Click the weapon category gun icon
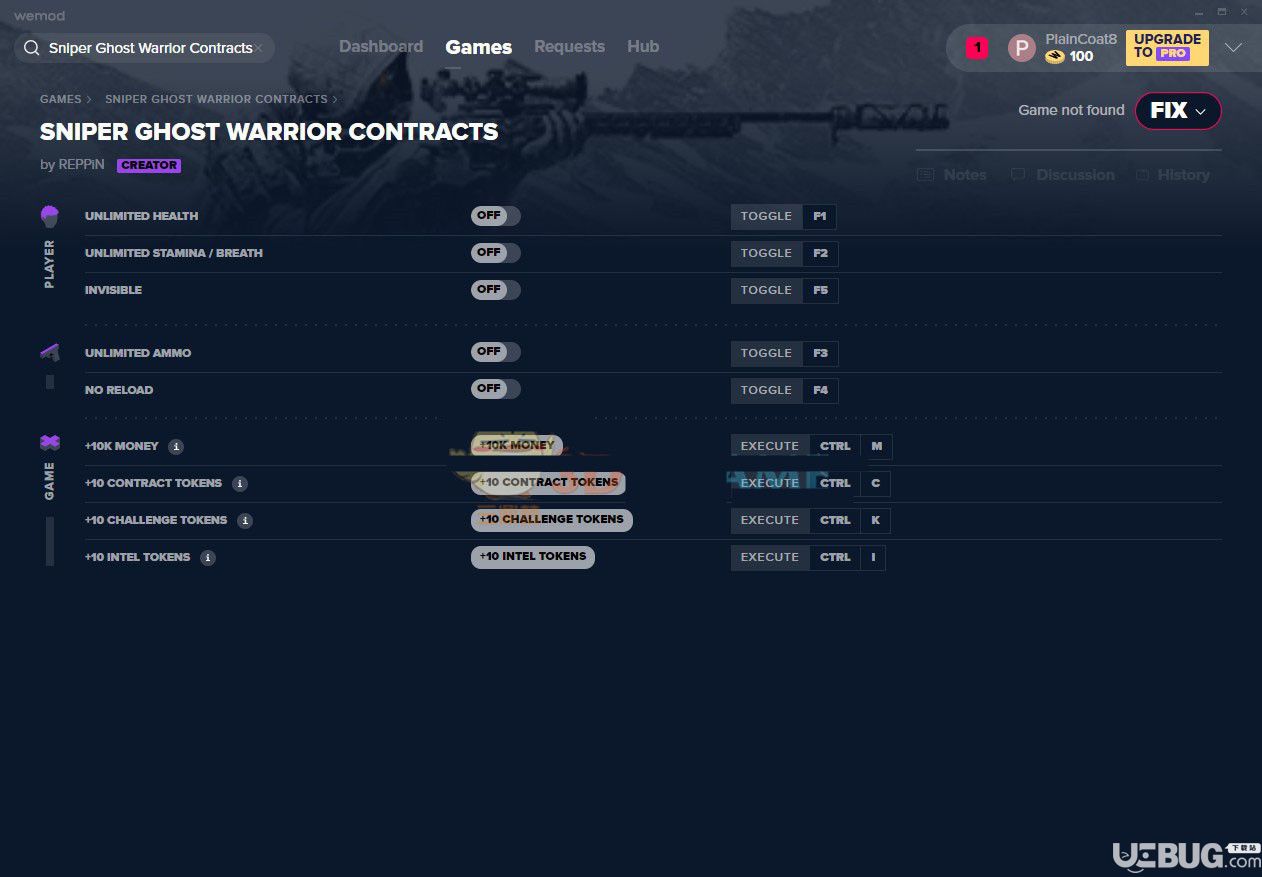1262x877 pixels. pos(50,352)
